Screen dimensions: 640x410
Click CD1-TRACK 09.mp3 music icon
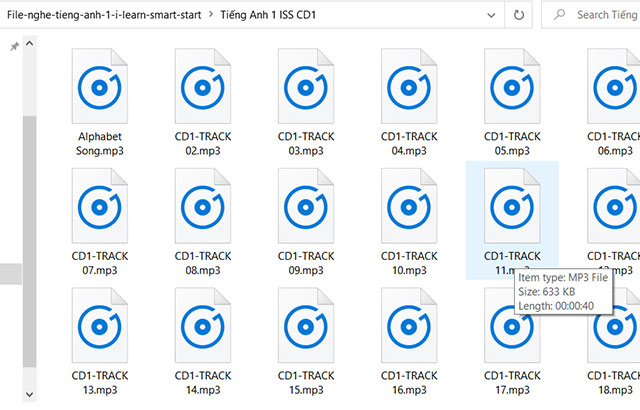(x=306, y=205)
